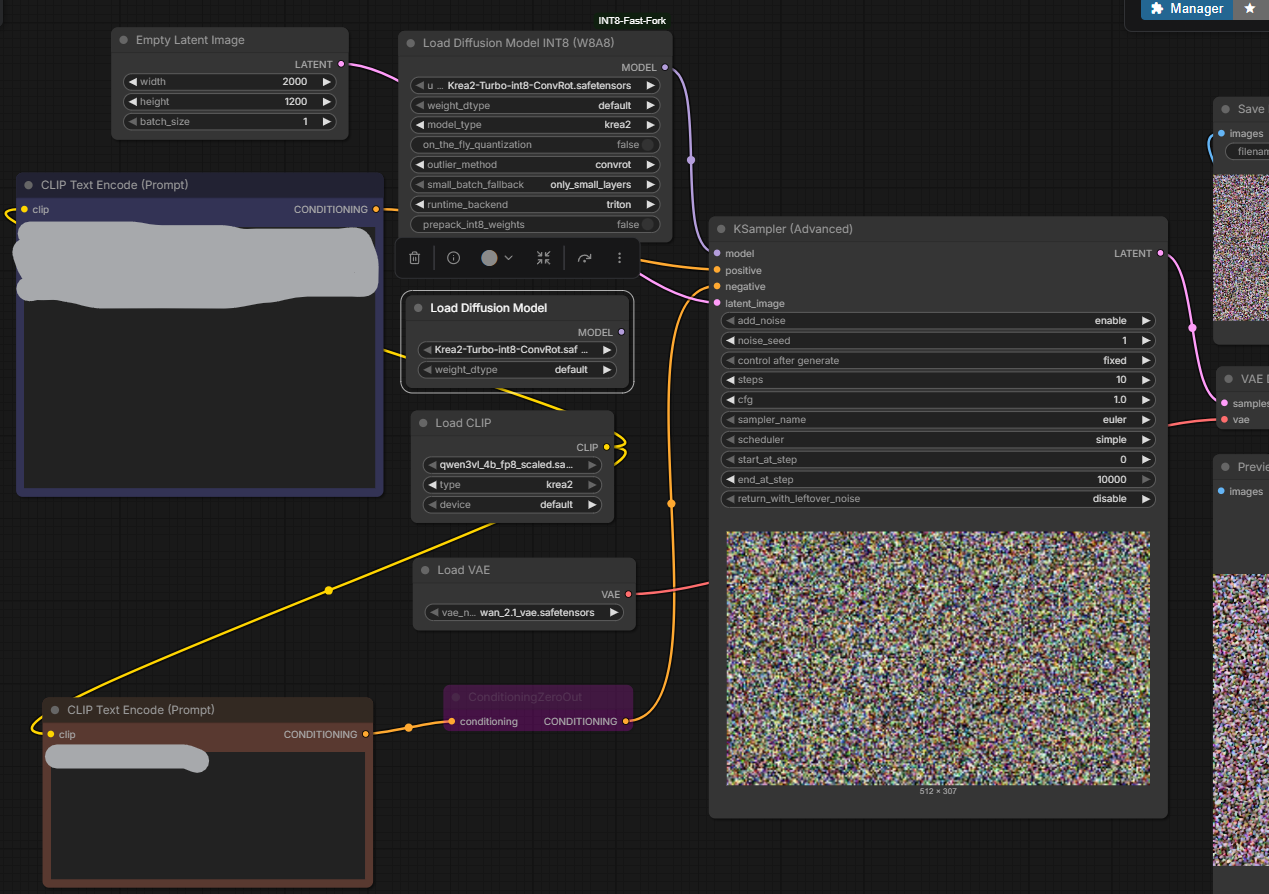1269x894 pixels.
Task: Click the cfg 1.0 value field
Action: (938, 400)
